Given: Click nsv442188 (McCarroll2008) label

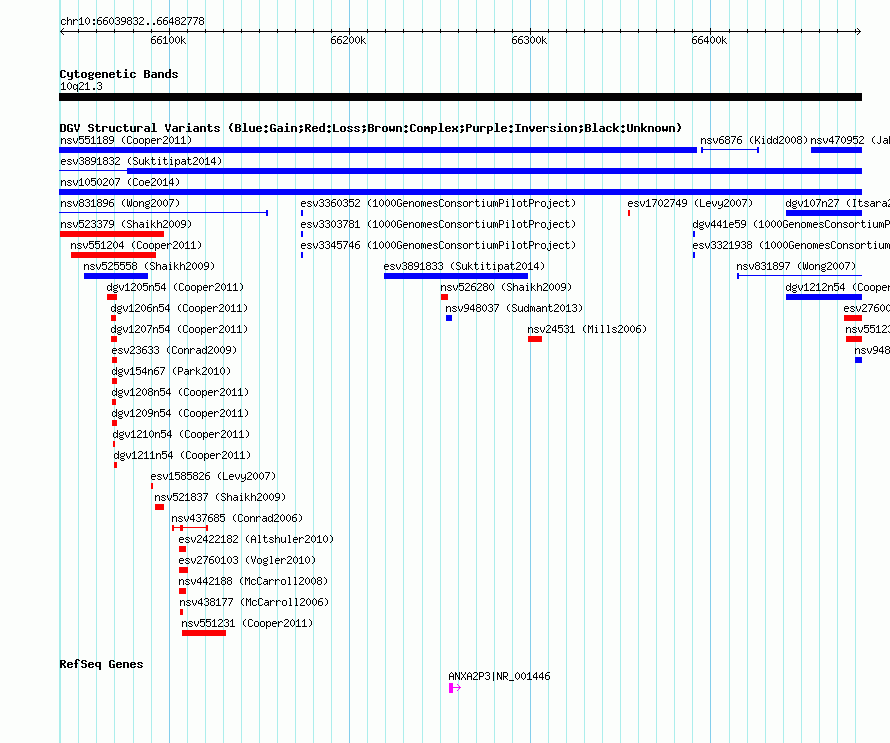Looking at the screenshot, I should (253, 581).
